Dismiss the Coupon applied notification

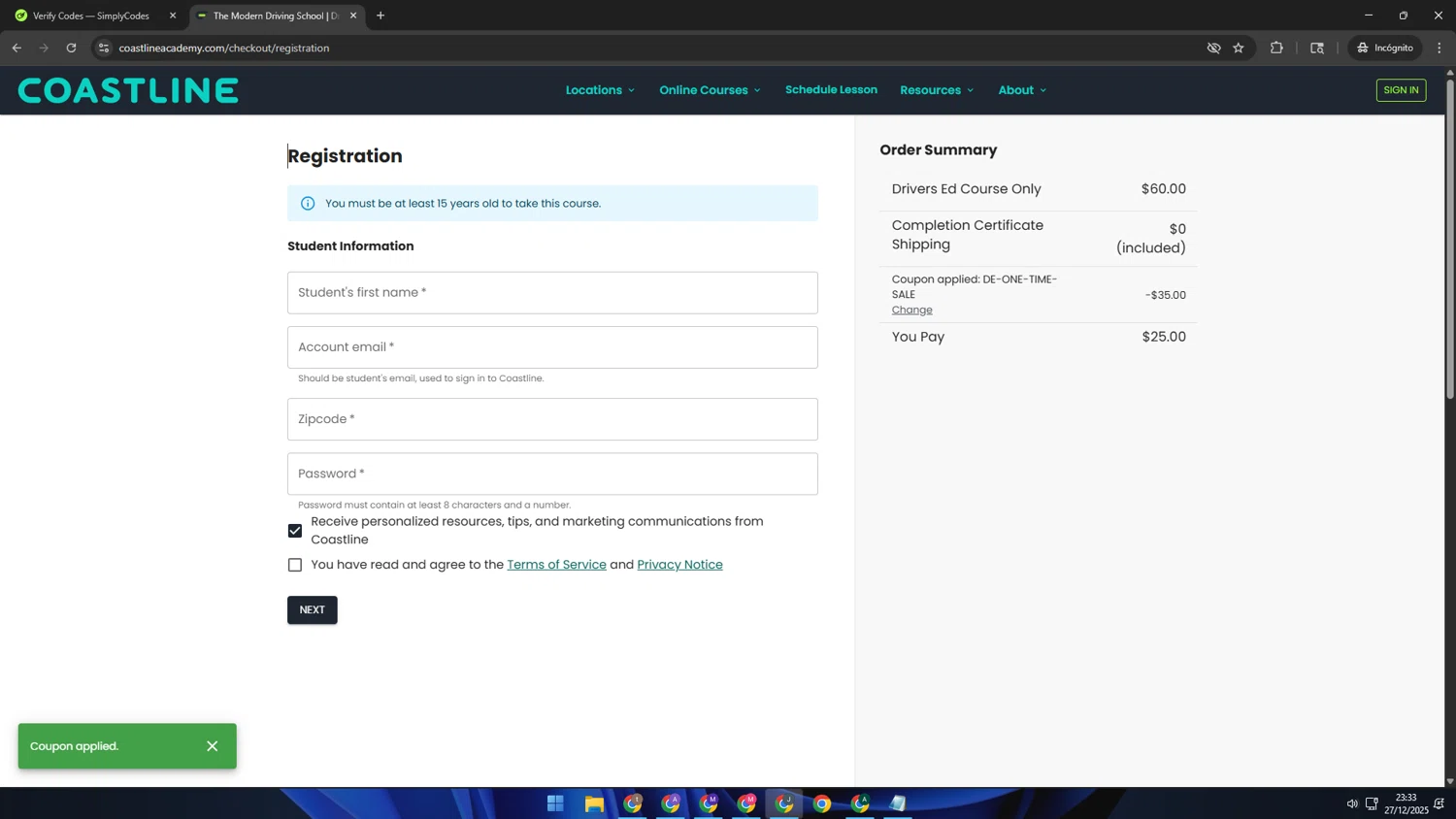coord(213,746)
